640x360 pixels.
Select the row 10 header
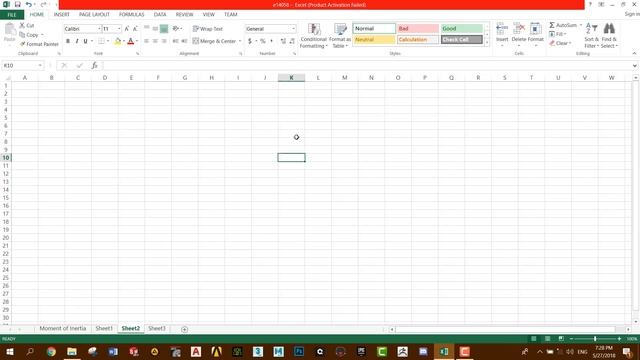tap(6, 158)
